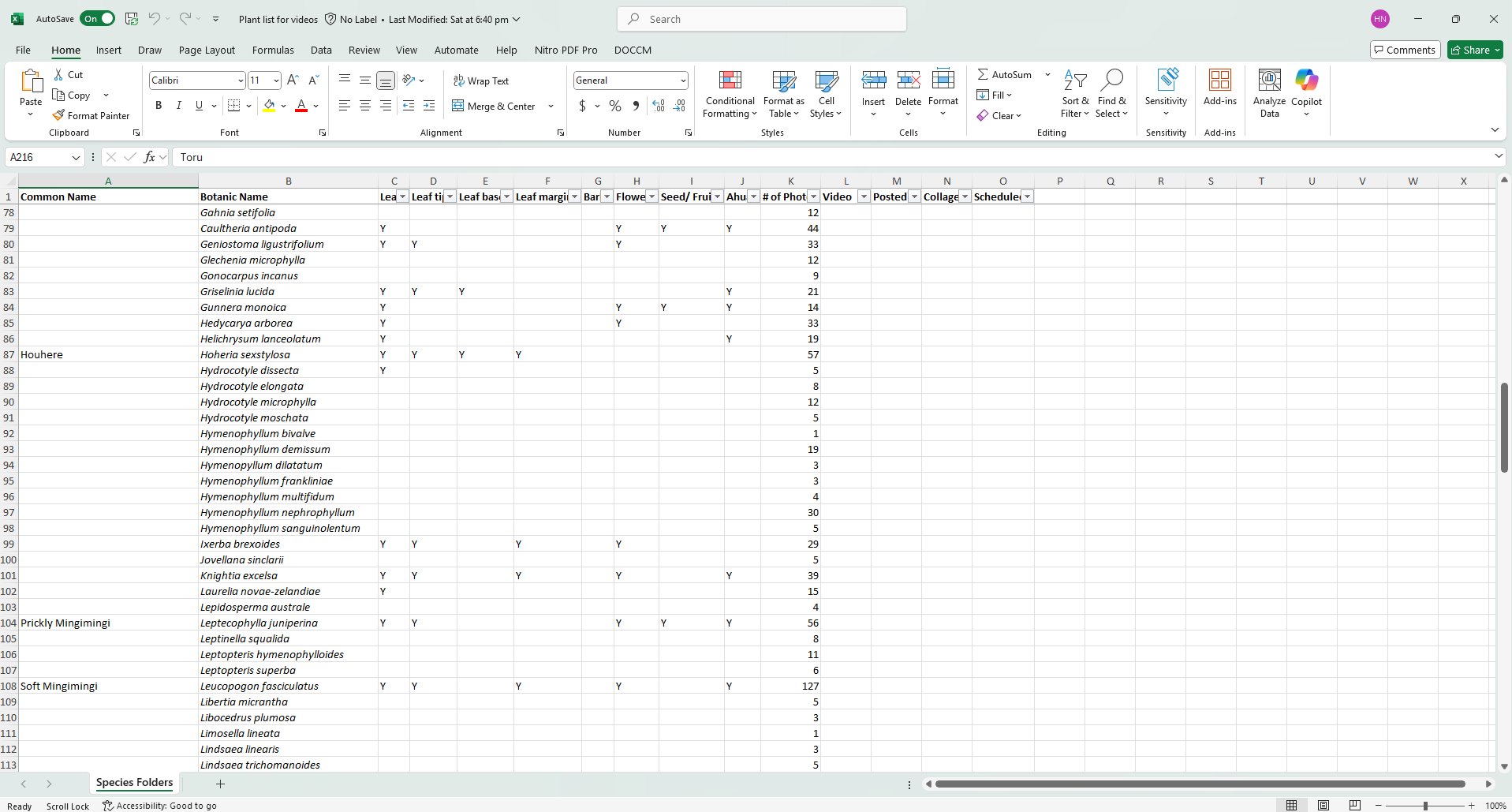Click the zoom slider handle

tap(1425, 806)
